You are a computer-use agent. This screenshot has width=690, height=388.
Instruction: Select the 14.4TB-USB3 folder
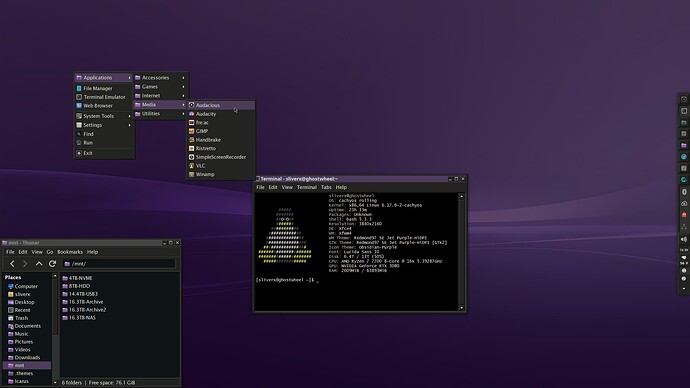click(x=80, y=294)
